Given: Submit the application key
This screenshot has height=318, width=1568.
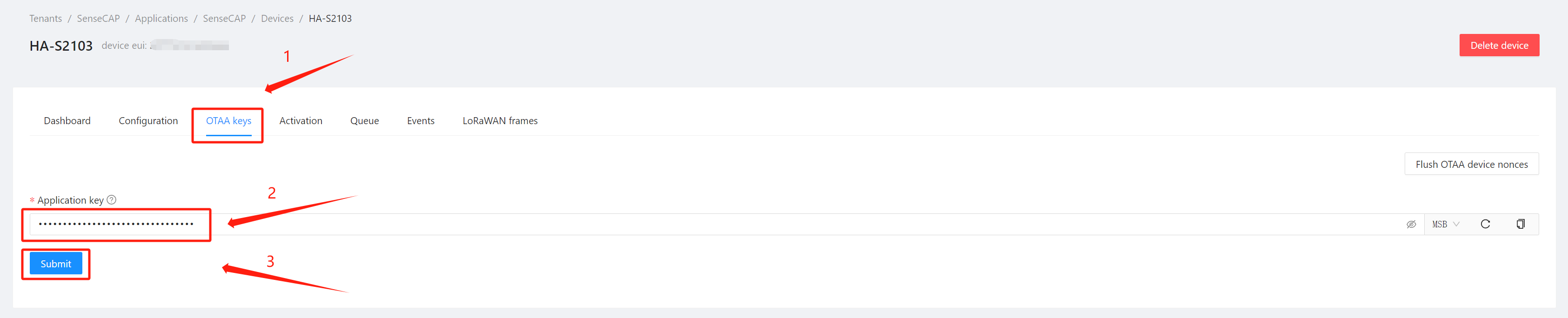Looking at the screenshot, I should (x=56, y=263).
